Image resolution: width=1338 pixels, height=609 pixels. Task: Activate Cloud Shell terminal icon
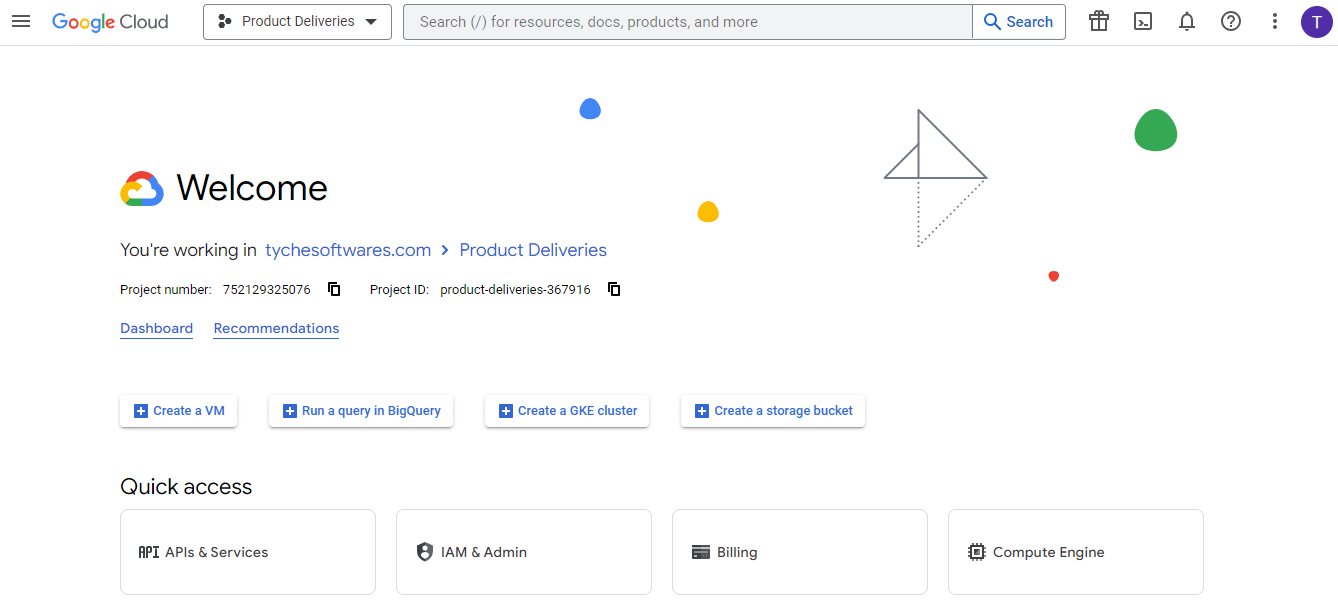click(x=1143, y=21)
